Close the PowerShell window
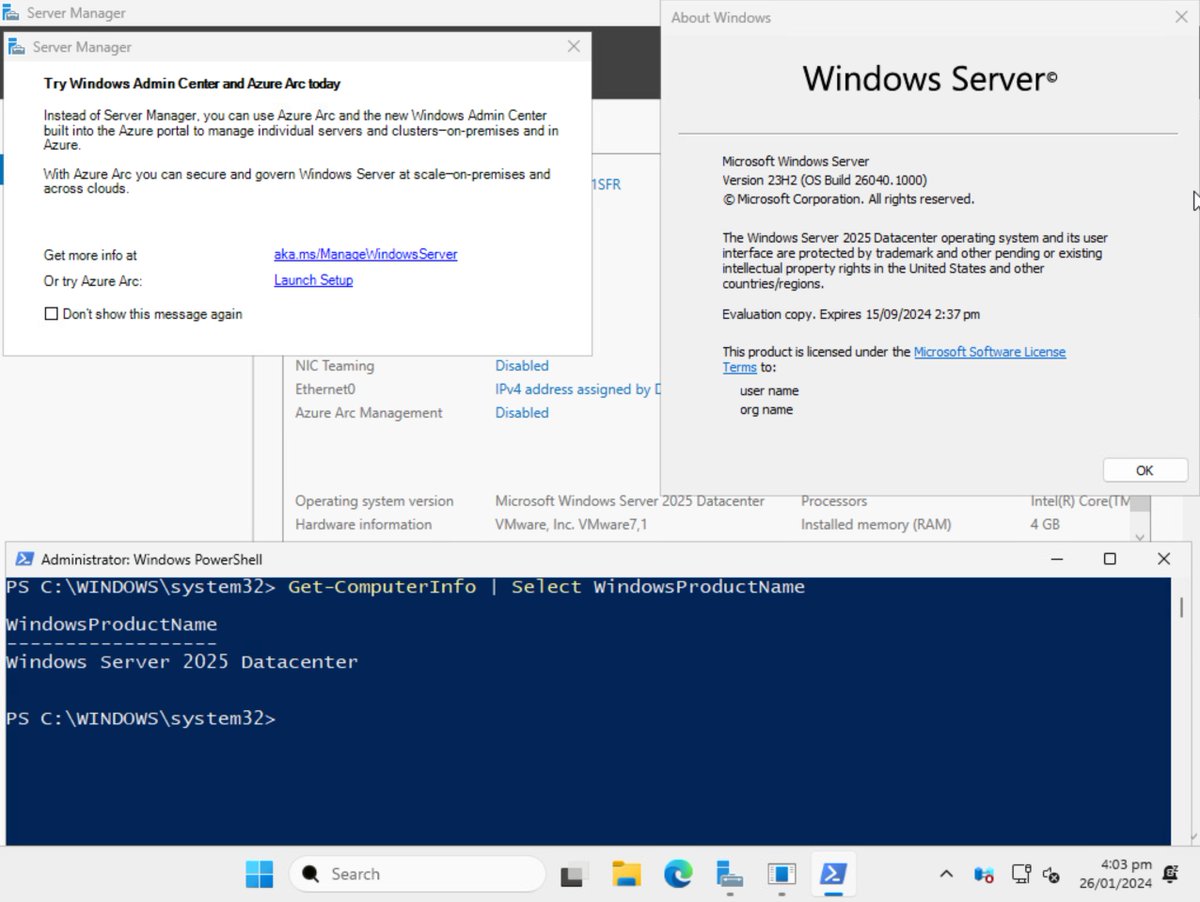This screenshot has width=1200, height=902. point(1163,559)
